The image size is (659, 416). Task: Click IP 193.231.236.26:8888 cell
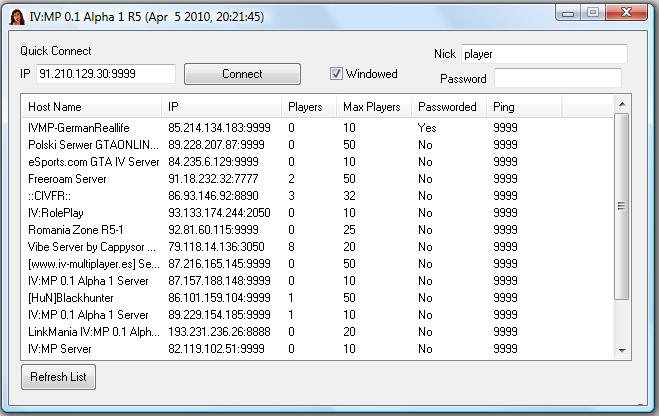pyautogui.click(x=219, y=332)
